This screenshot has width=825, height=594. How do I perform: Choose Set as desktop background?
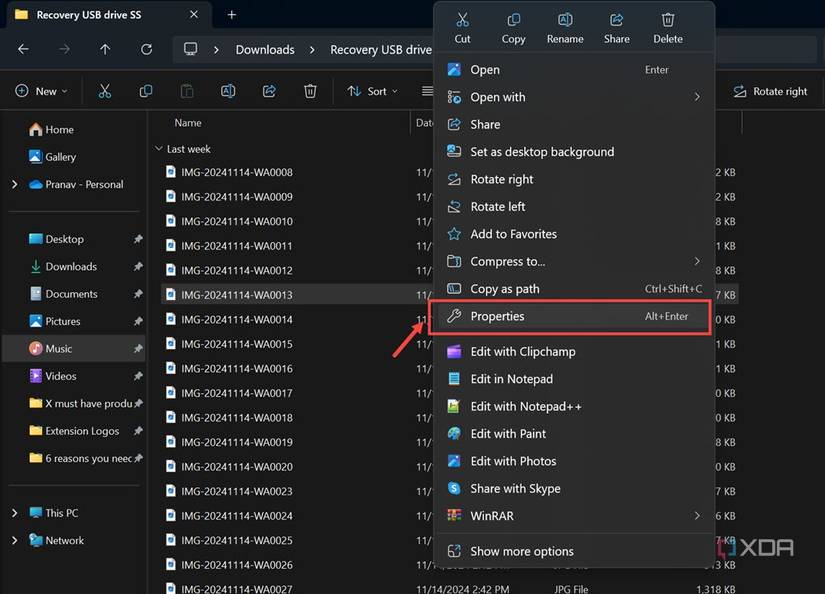(x=540, y=151)
